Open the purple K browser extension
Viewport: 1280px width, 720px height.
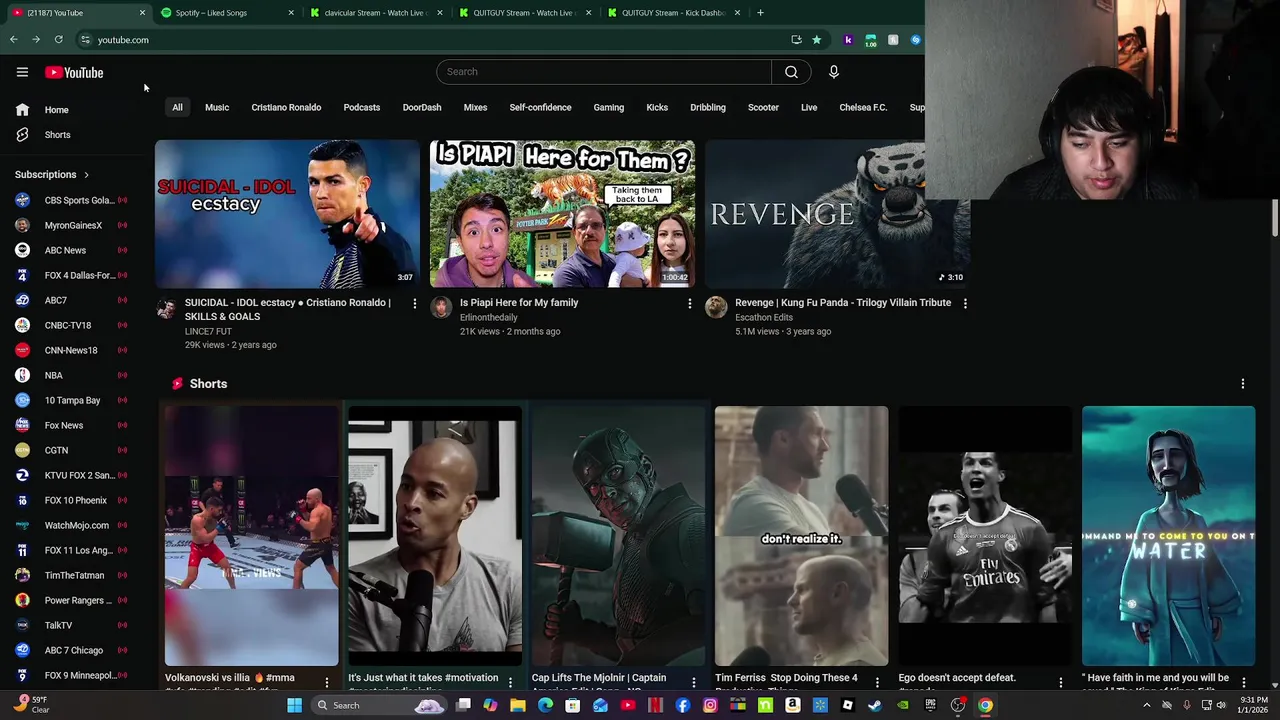coord(848,40)
